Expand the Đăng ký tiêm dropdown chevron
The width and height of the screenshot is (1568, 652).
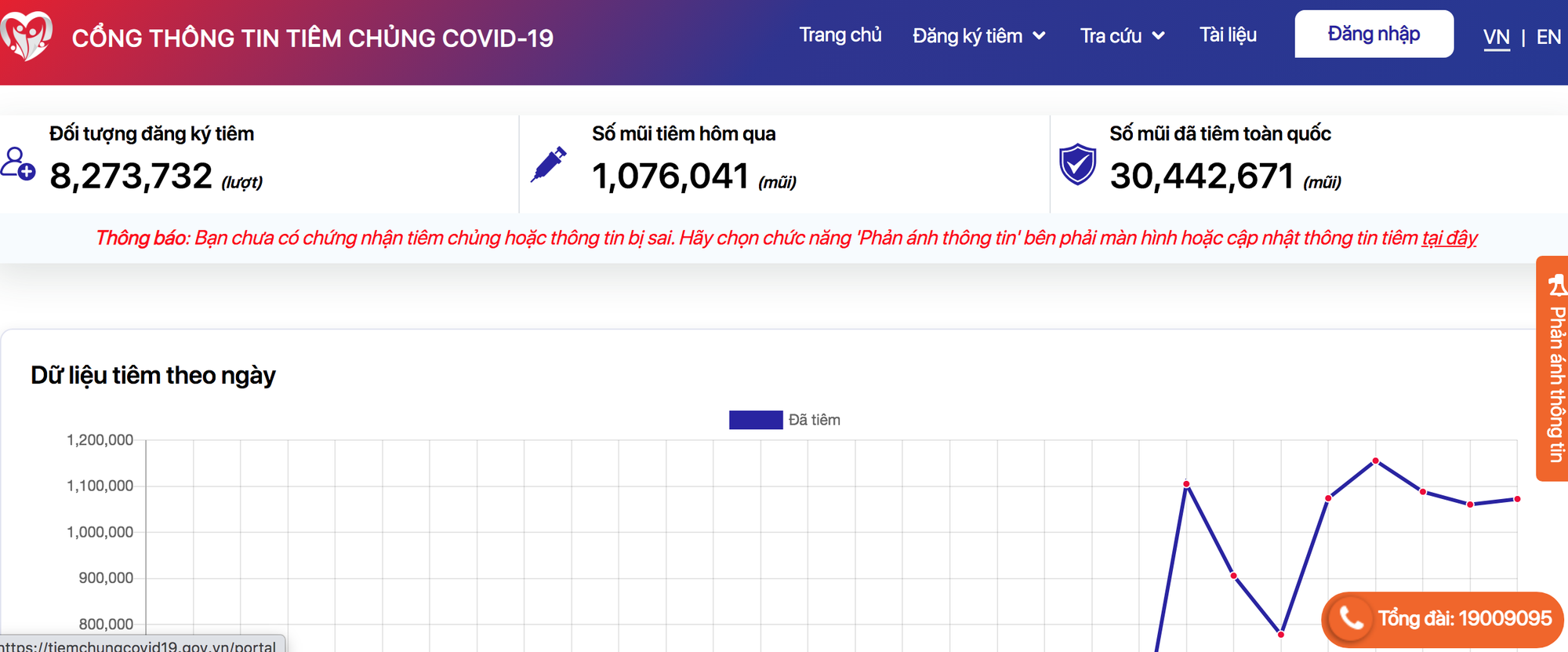1040,36
